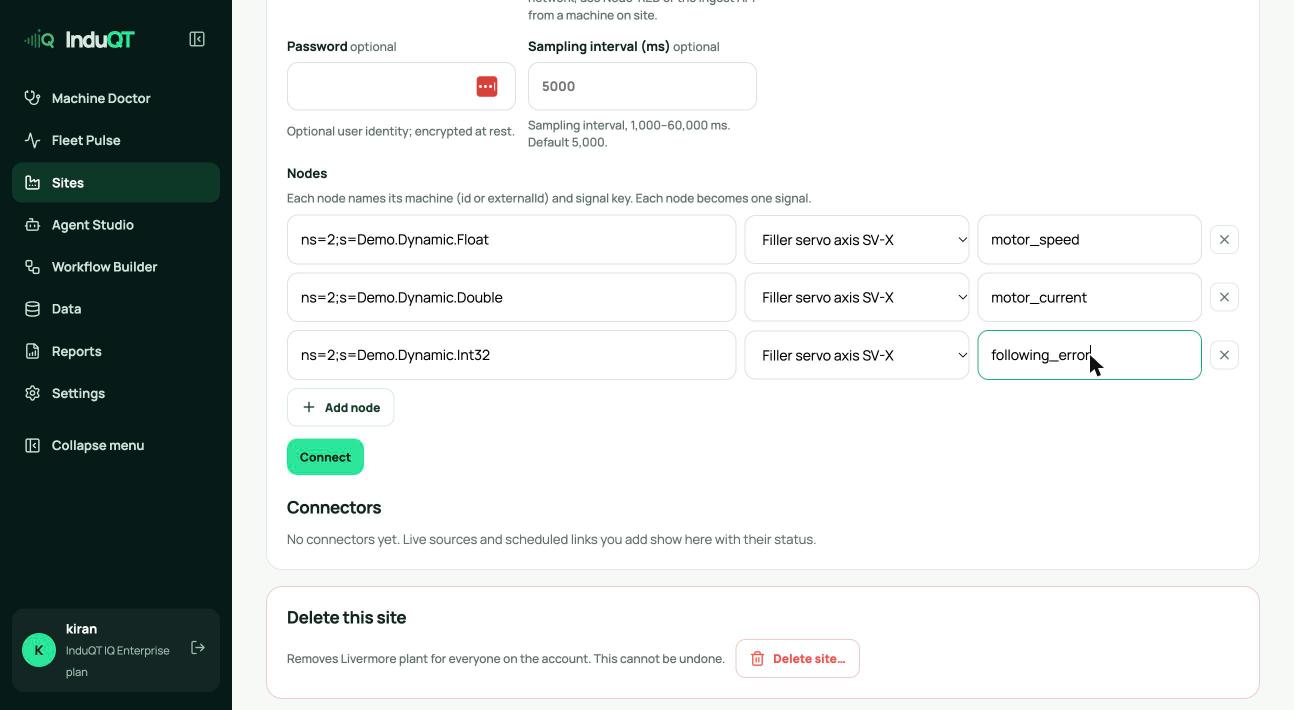Open the Data section
The height and width of the screenshot is (710, 1294).
116,309
